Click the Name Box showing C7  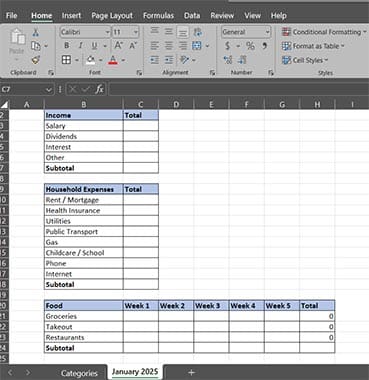(x=27, y=89)
